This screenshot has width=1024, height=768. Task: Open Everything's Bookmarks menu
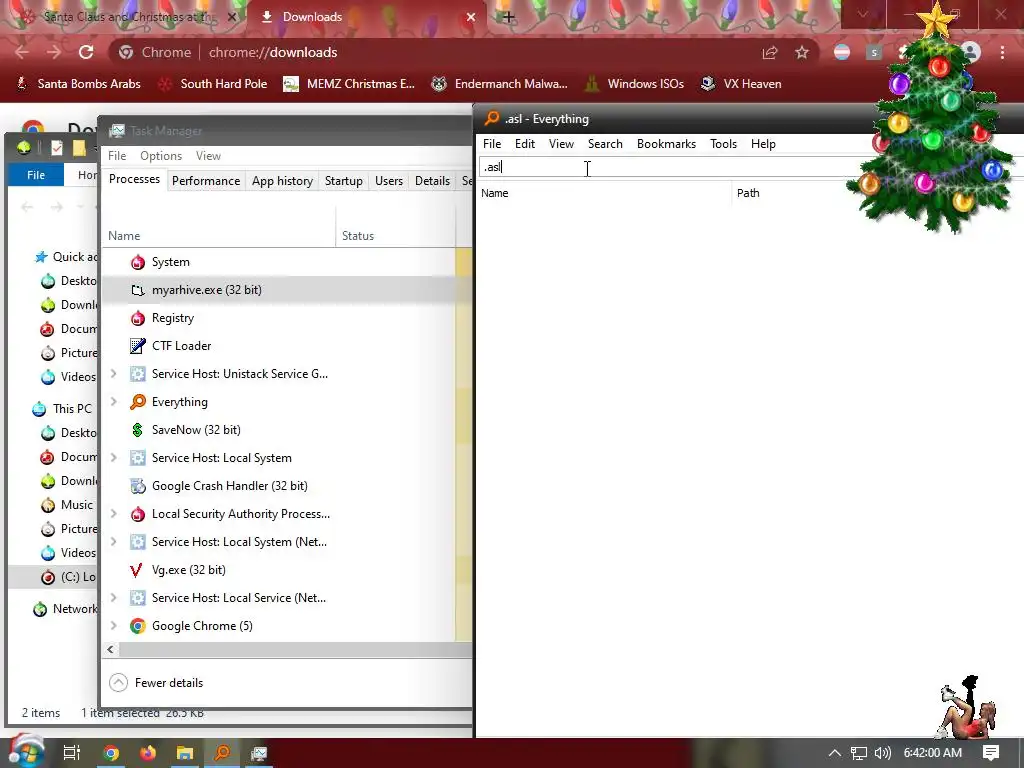click(666, 144)
